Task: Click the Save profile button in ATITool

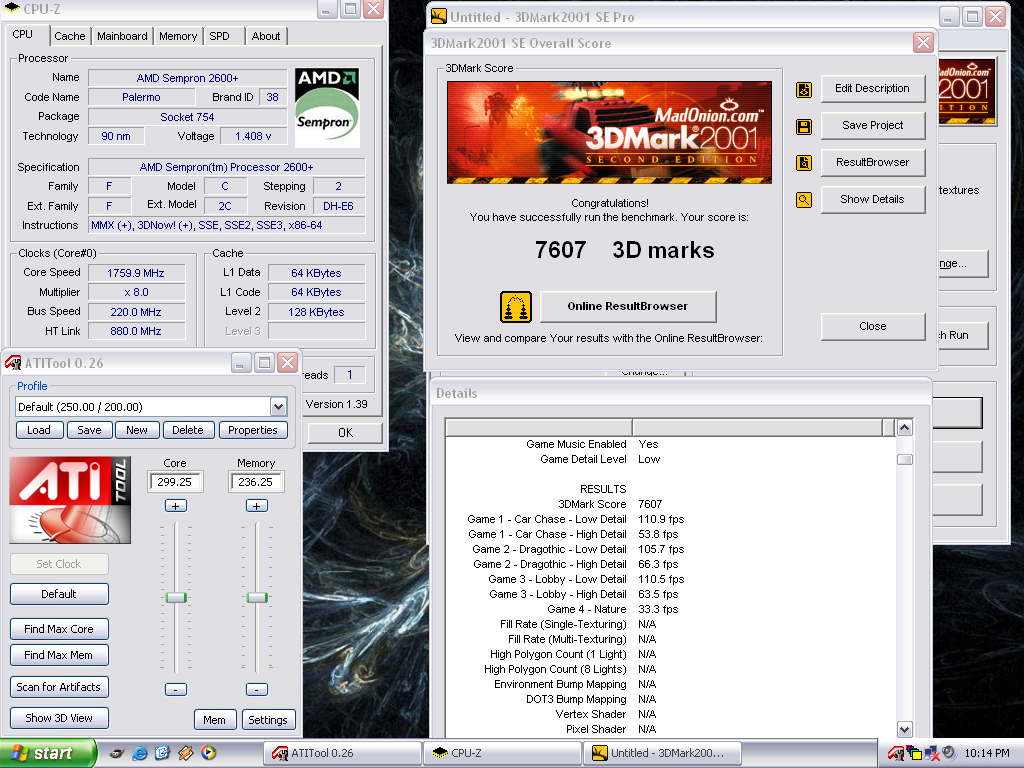Action: [x=89, y=430]
